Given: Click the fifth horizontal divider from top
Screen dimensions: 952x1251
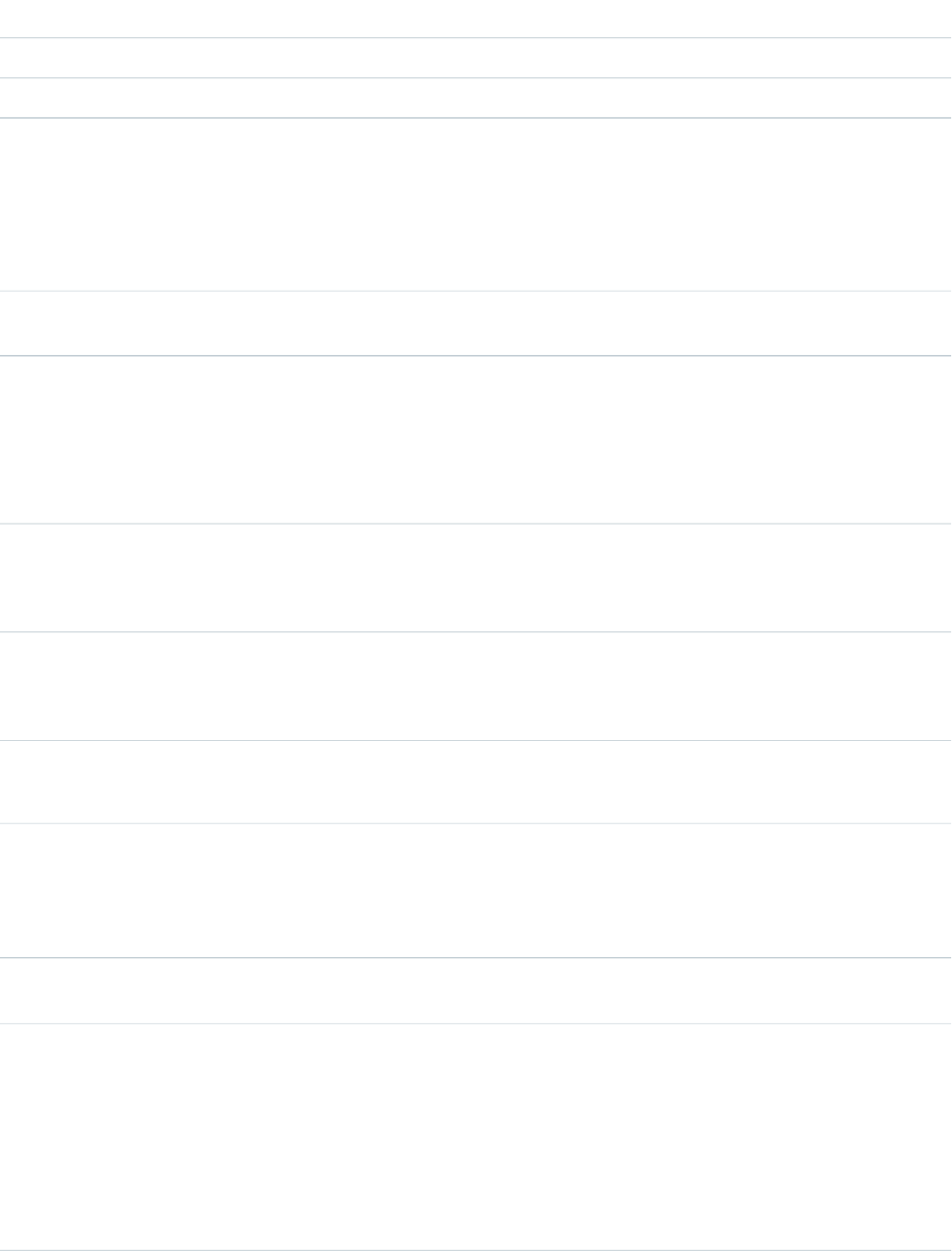Looking at the screenshot, I should (x=476, y=355).
